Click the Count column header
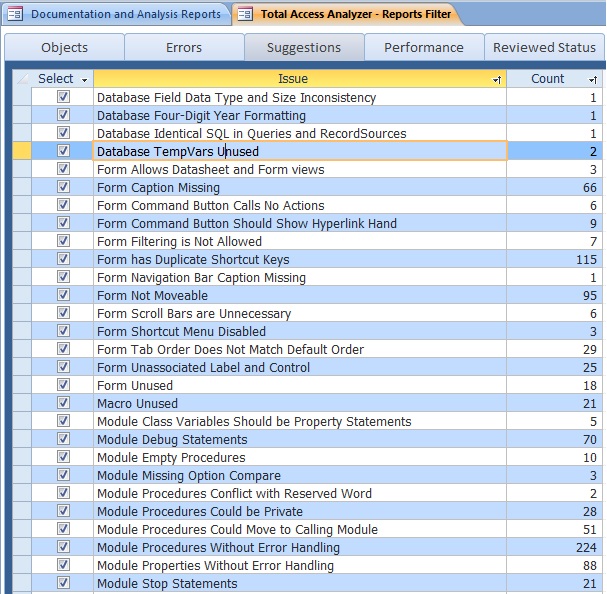This screenshot has height=594, width=607. pyautogui.click(x=555, y=79)
